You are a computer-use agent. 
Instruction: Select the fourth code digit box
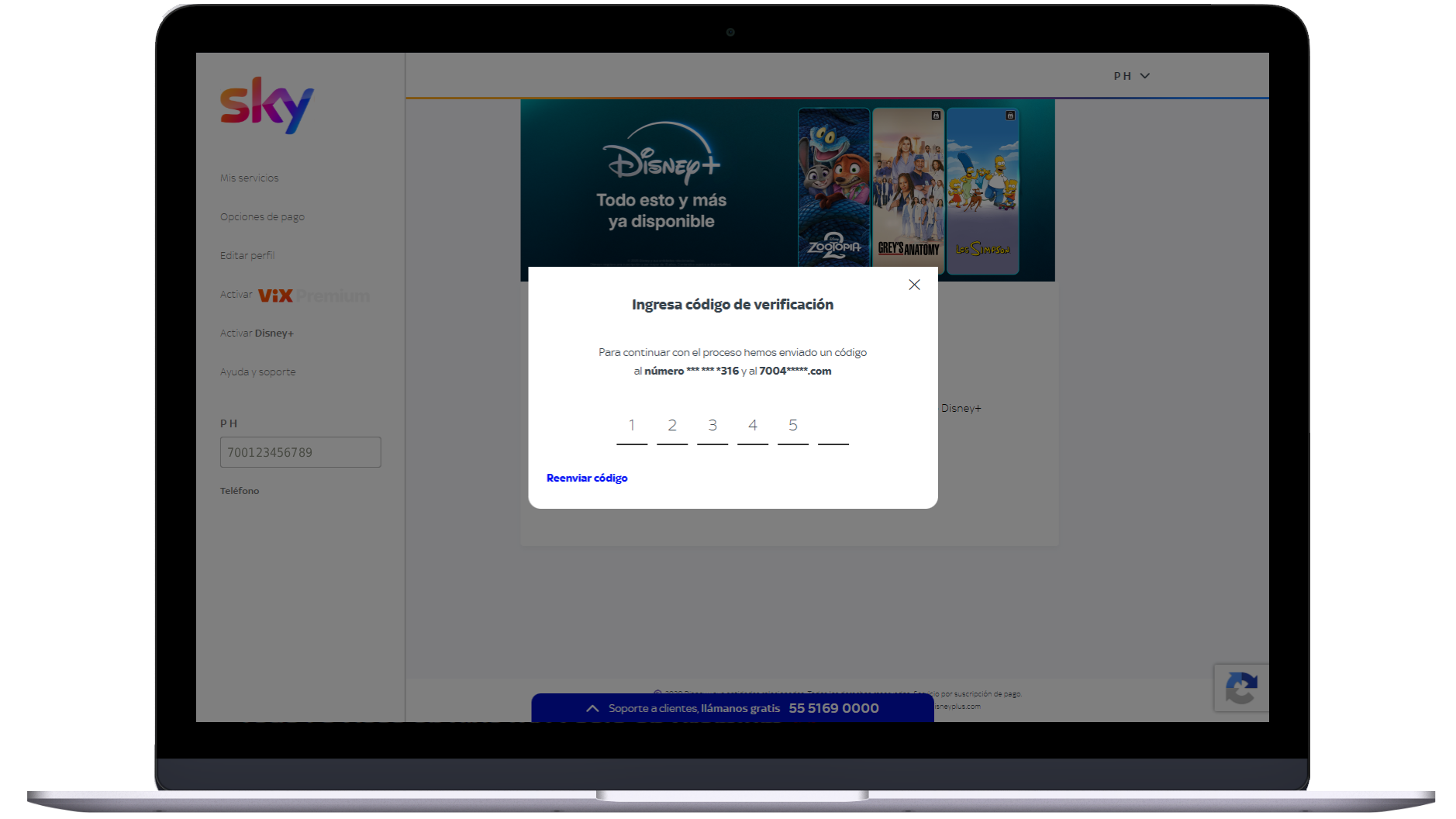[753, 427]
